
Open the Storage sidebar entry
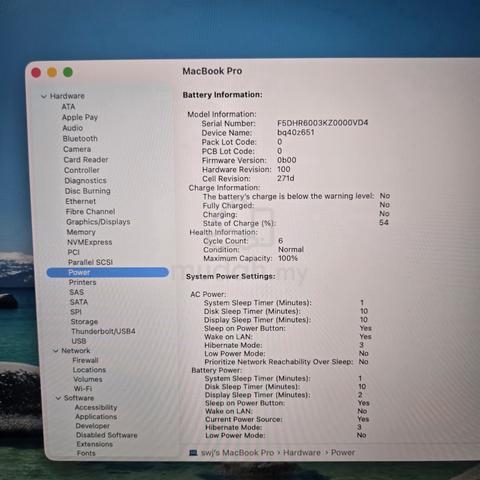tap(84, 322)
